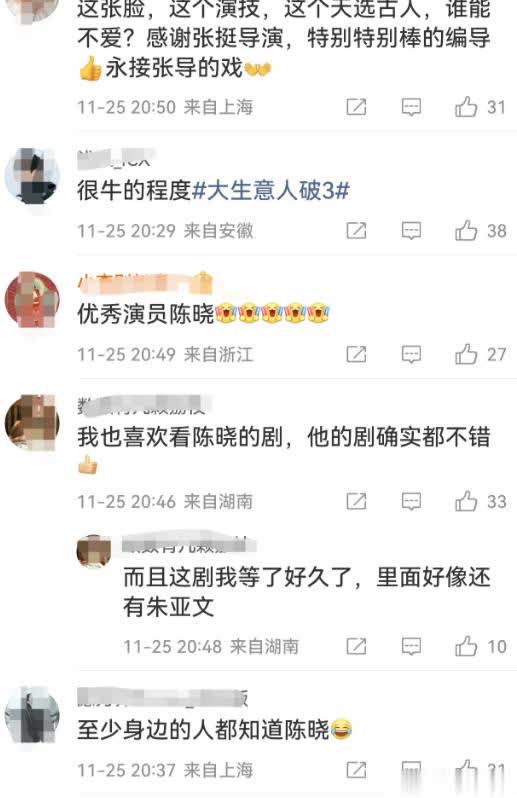Reply to comment 优秀演员陈晓
The width and height of the screenshot is (517, 798).
tap(411, 354)
